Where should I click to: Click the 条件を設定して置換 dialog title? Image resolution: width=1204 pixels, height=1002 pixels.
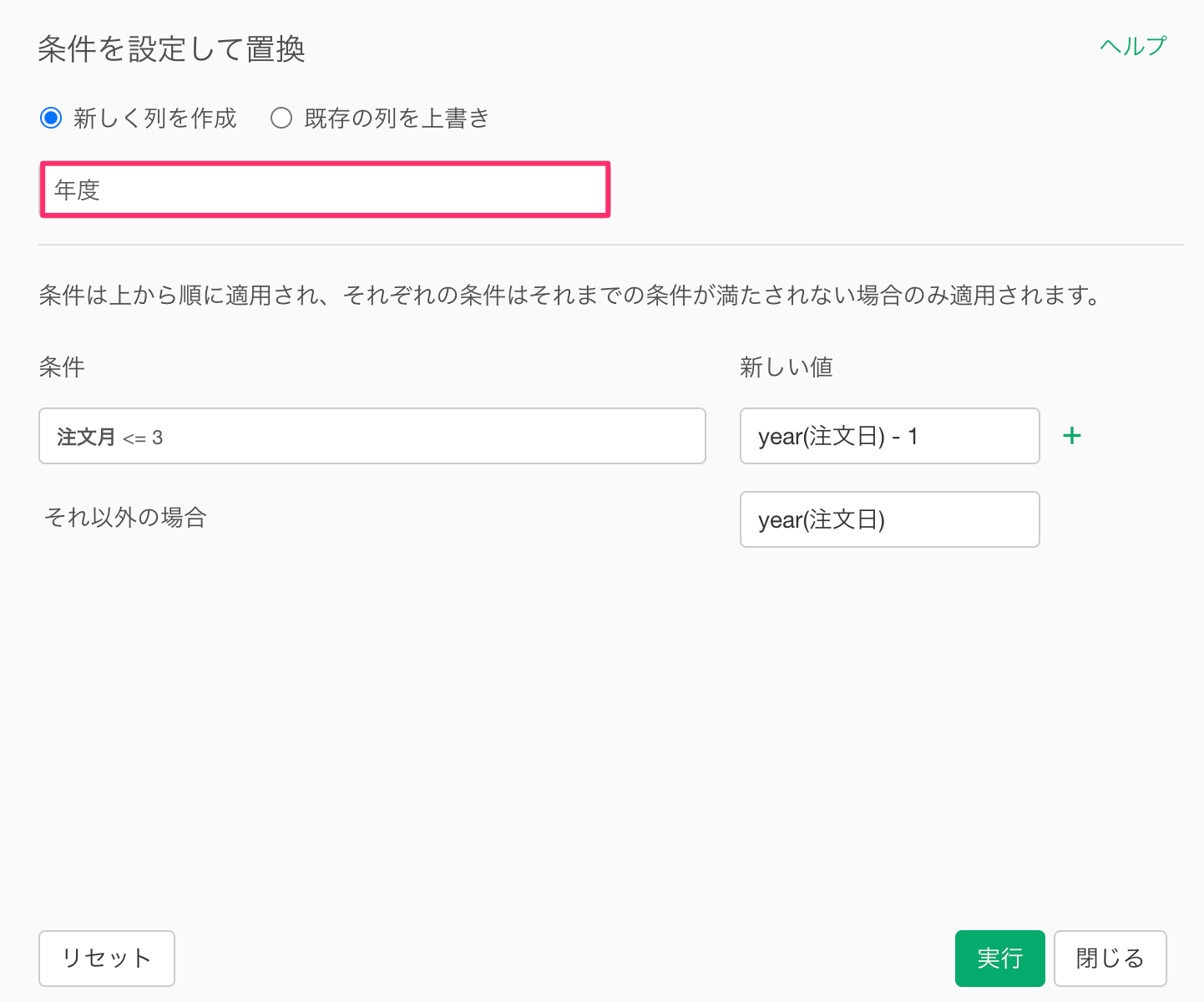(171, 49)
